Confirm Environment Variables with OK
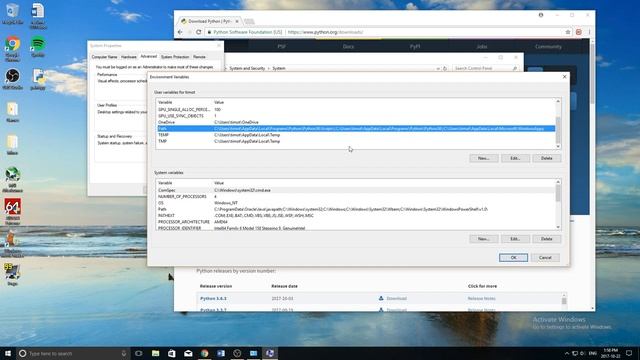This screenshot has height=360, width=640. pos(513,258)
